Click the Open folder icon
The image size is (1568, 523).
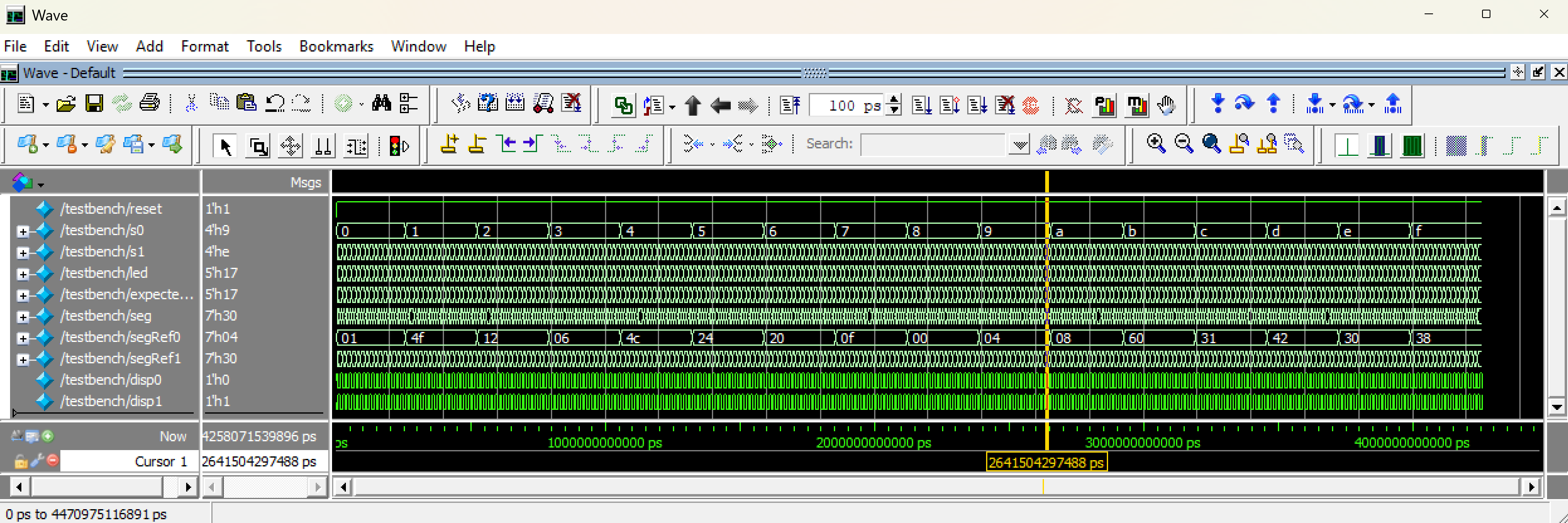[66, 104]
